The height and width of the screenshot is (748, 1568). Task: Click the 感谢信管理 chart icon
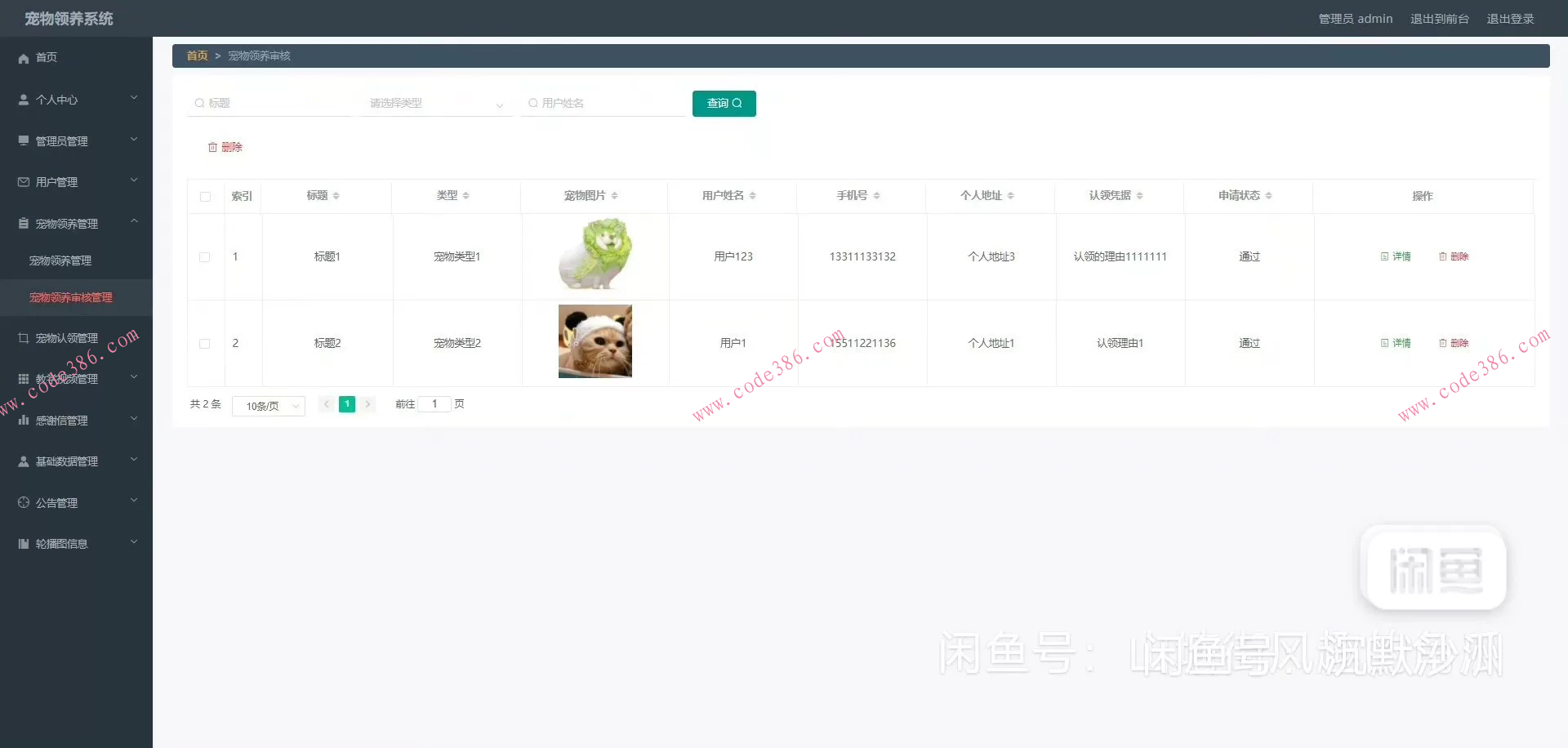pyautogui.click(x=23, y=420)
